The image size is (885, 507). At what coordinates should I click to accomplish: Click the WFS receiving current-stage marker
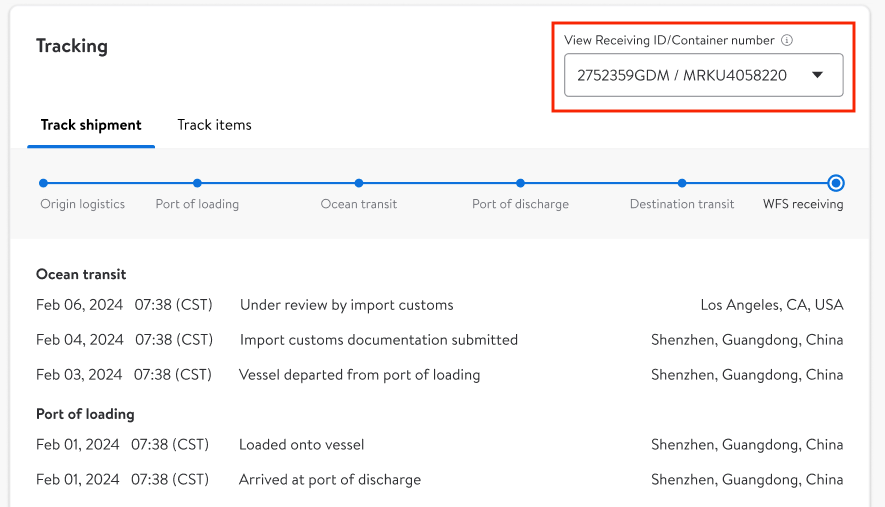[x=836, y=183]
